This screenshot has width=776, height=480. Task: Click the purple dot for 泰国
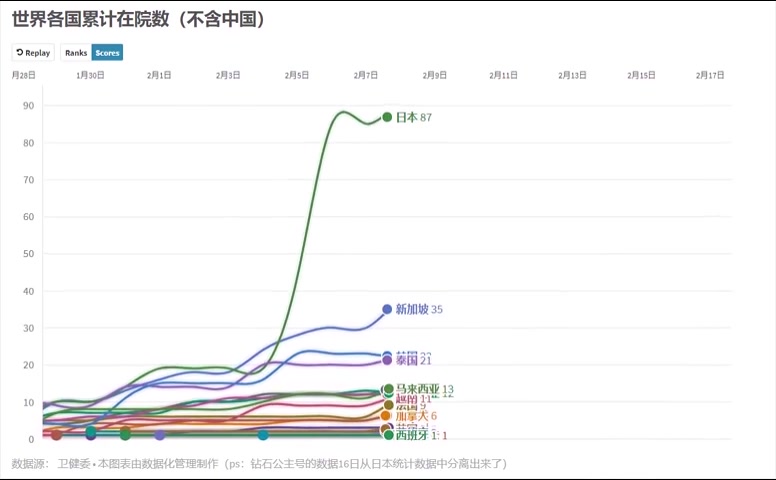point(388,360)
